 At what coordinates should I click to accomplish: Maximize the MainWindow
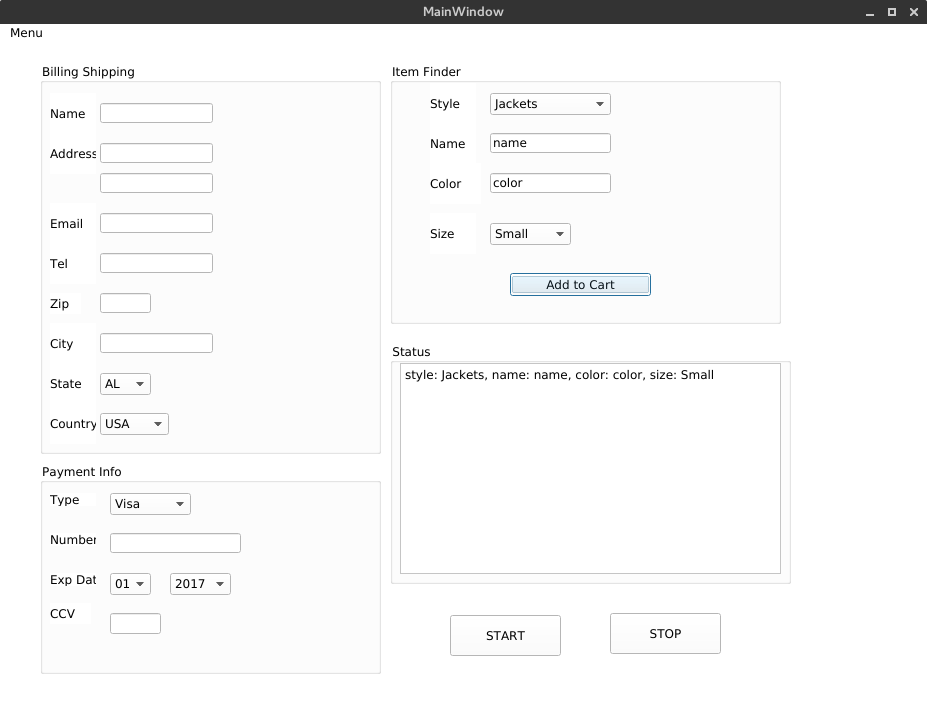coord(892,12)
